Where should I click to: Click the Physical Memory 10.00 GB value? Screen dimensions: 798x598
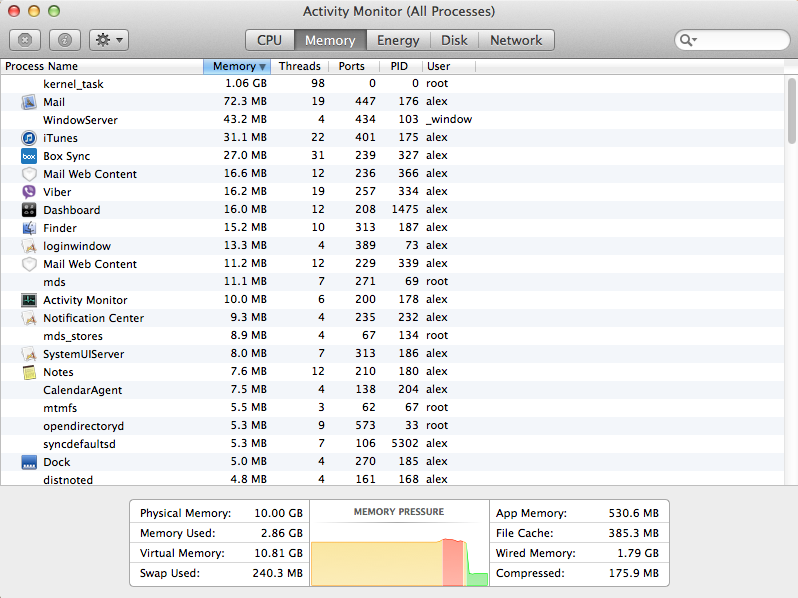(278, 513)
